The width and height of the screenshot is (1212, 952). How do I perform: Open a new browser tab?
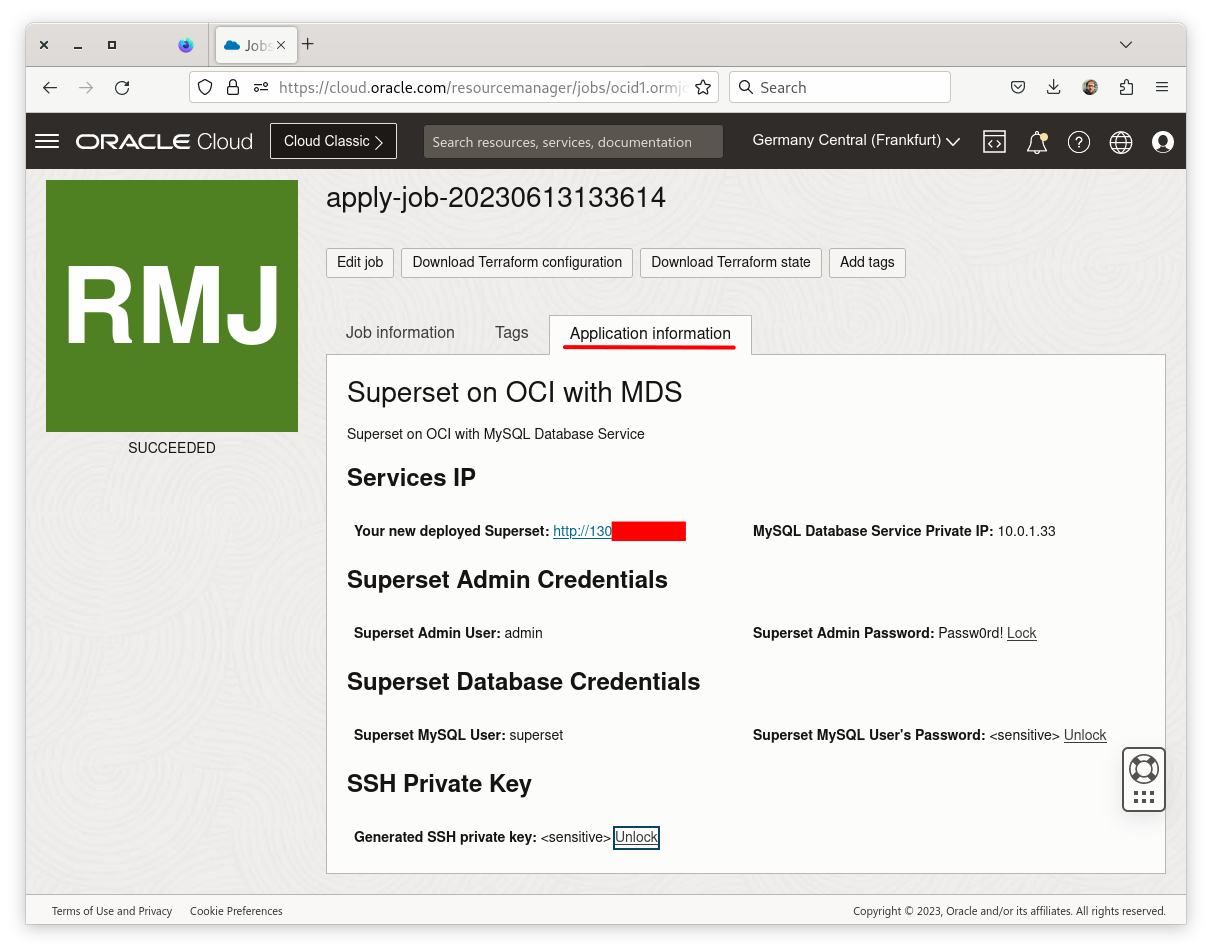point(308,44)
